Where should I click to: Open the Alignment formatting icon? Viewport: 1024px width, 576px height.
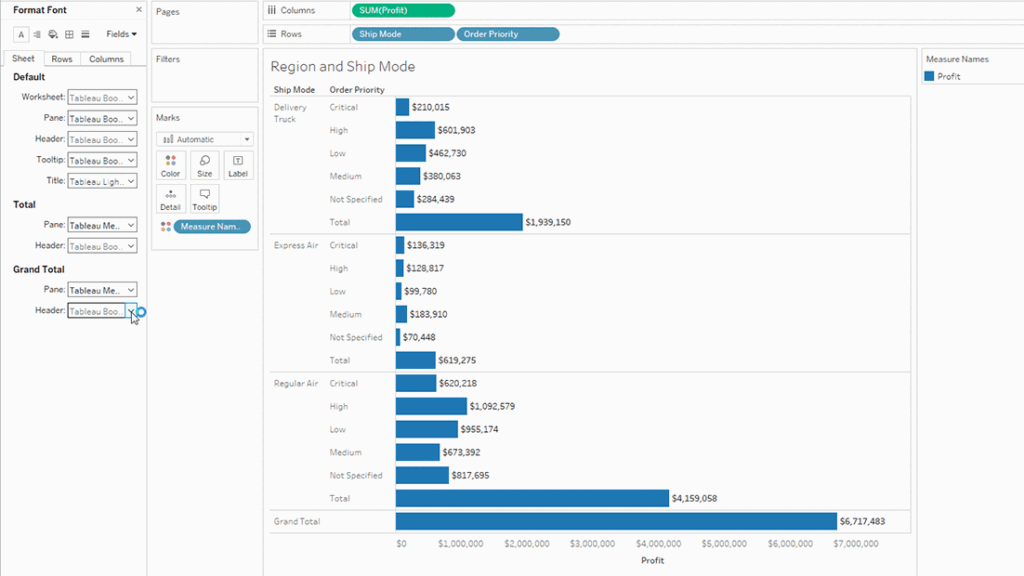[37, 34]
